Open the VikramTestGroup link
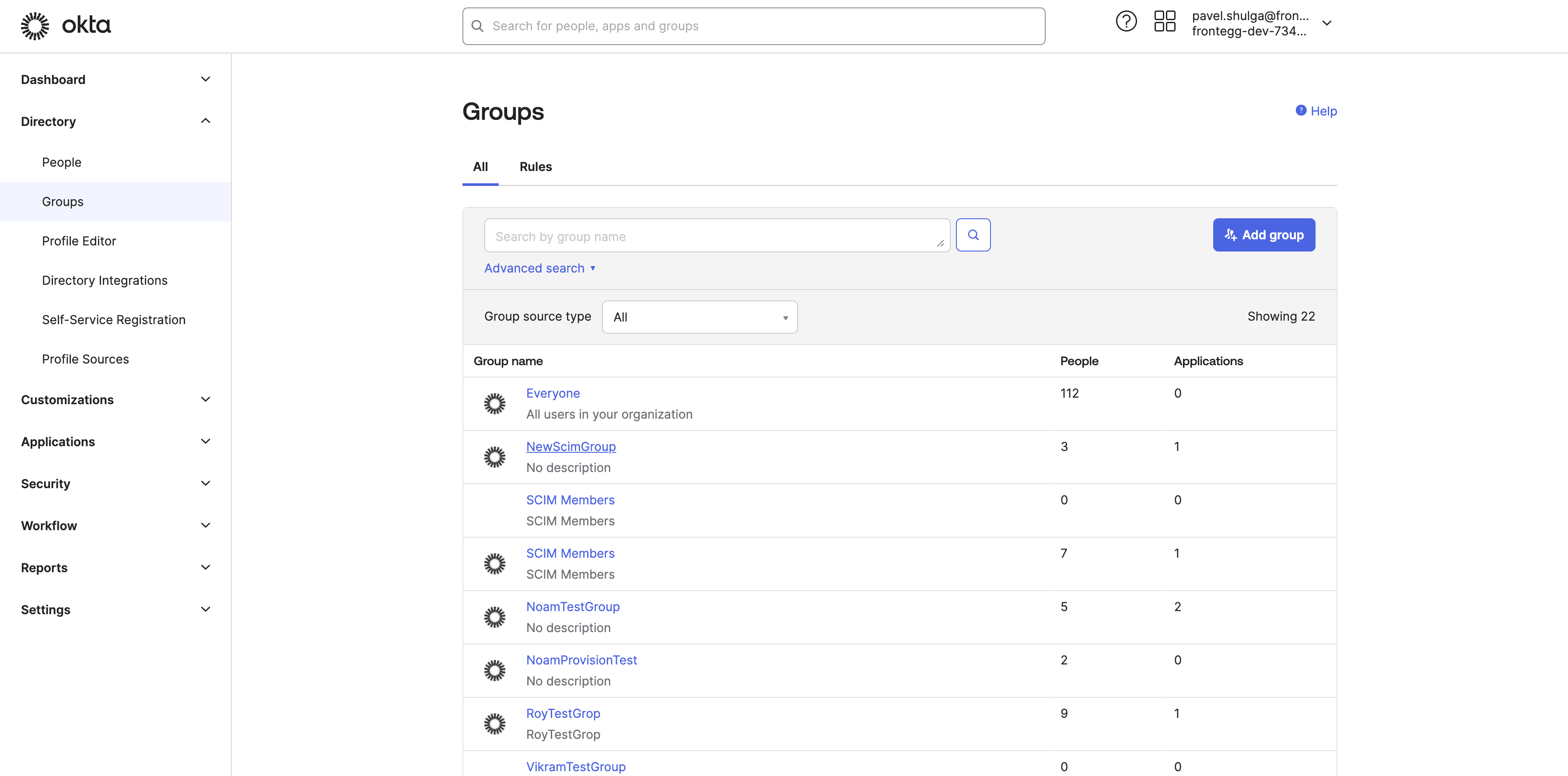This screenshot has width=1568, height=776. pyautogui.click(x=576, y=767)
